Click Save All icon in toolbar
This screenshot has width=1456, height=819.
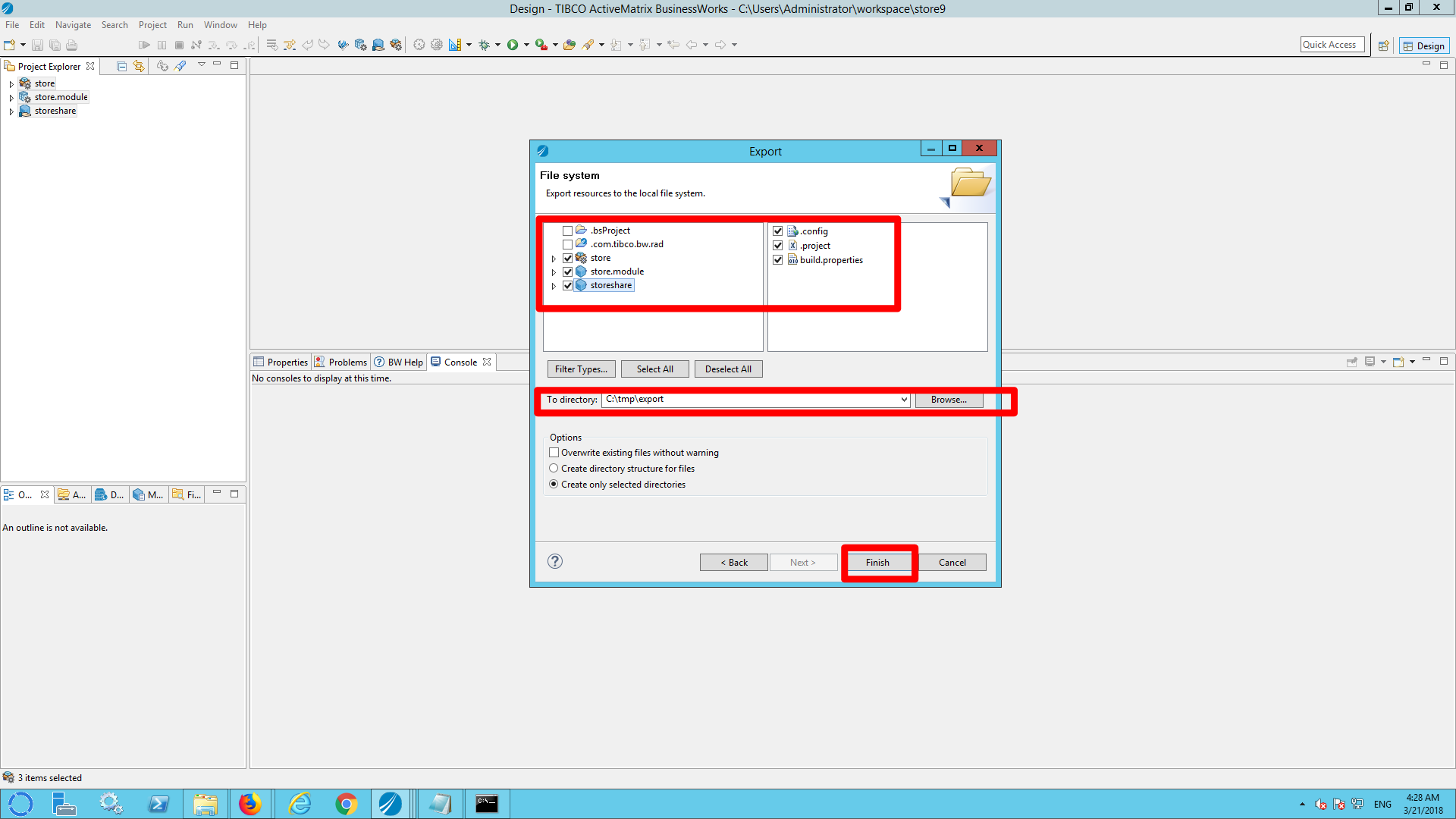[x=55, y=45]
